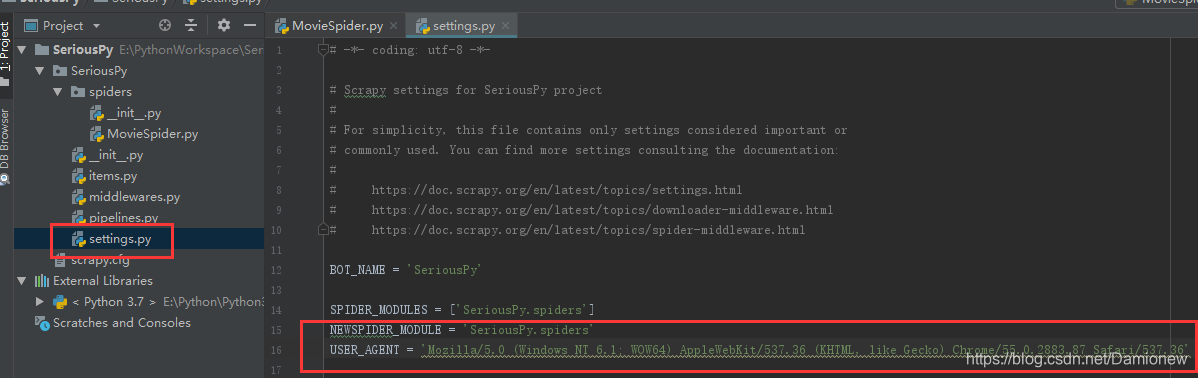Click the collapse all icon in Project panel
The width and height of the screenshot is (1198, 378).
pyautogui.click(x=191, y=25)
